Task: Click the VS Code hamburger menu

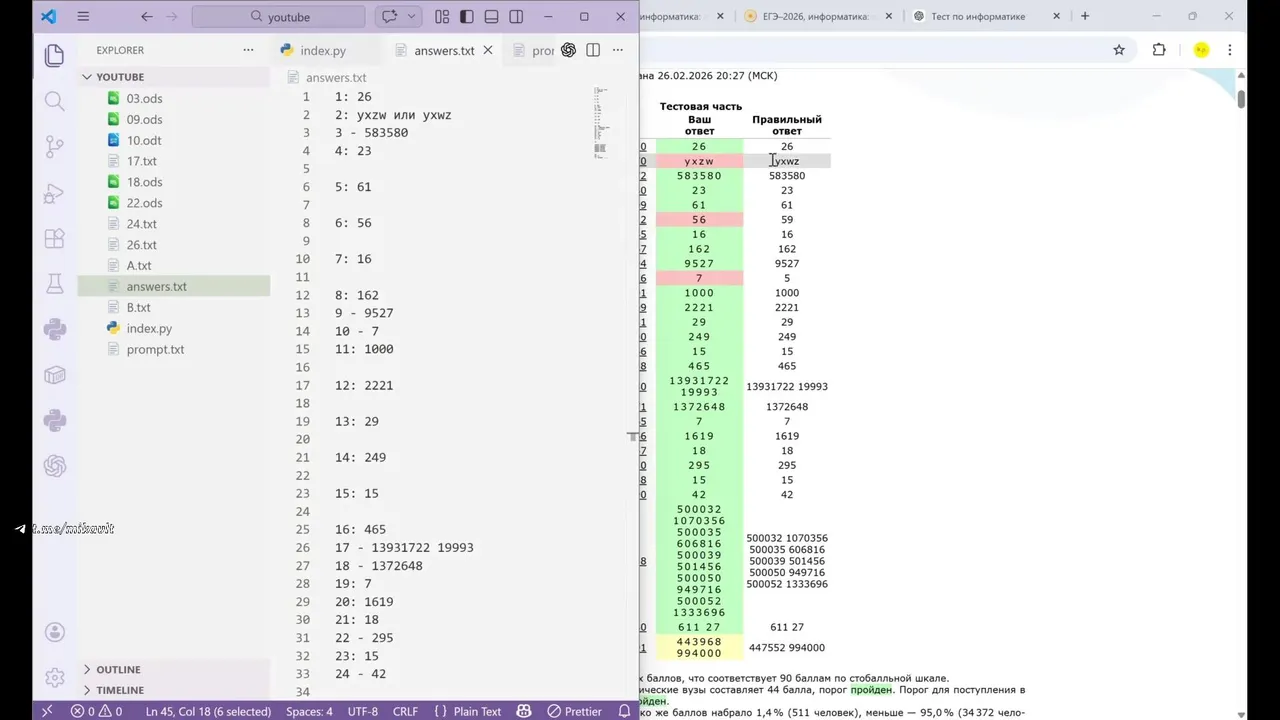Action: click(83, 17)
